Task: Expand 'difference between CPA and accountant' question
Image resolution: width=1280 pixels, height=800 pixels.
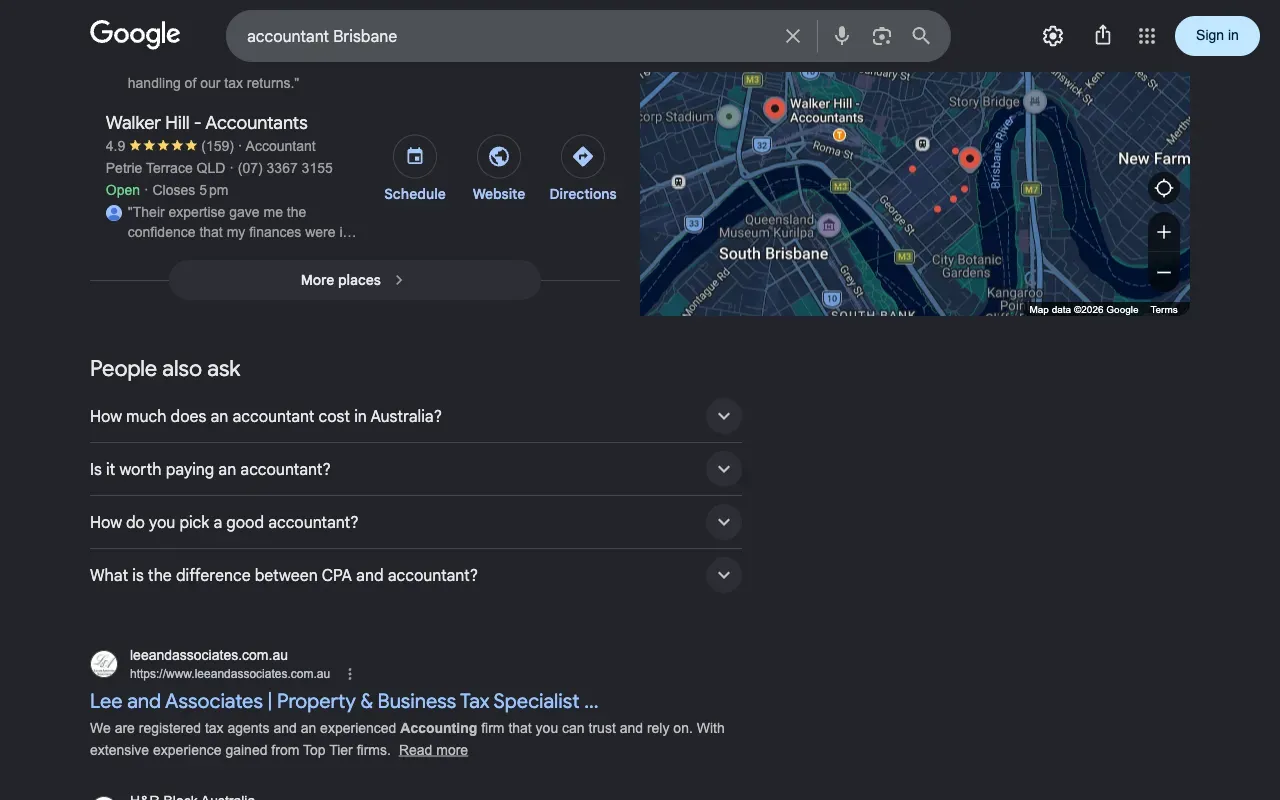Action: pyautogui.click(x=416, y=575)
